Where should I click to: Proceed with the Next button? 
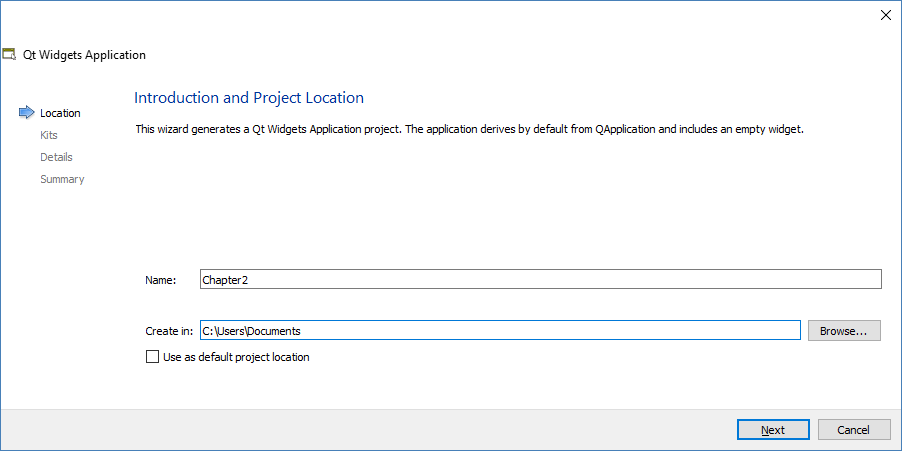point(773,430)
